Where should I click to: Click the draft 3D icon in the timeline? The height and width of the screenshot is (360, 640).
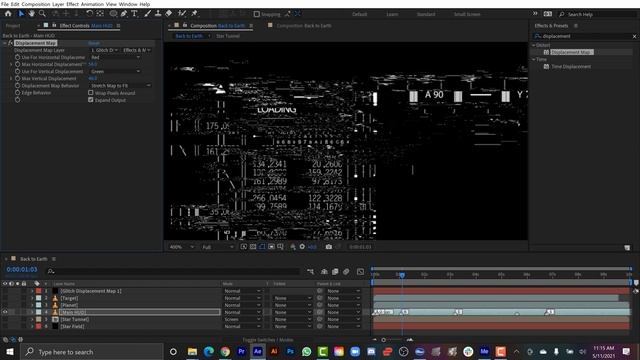coord(324,271)
